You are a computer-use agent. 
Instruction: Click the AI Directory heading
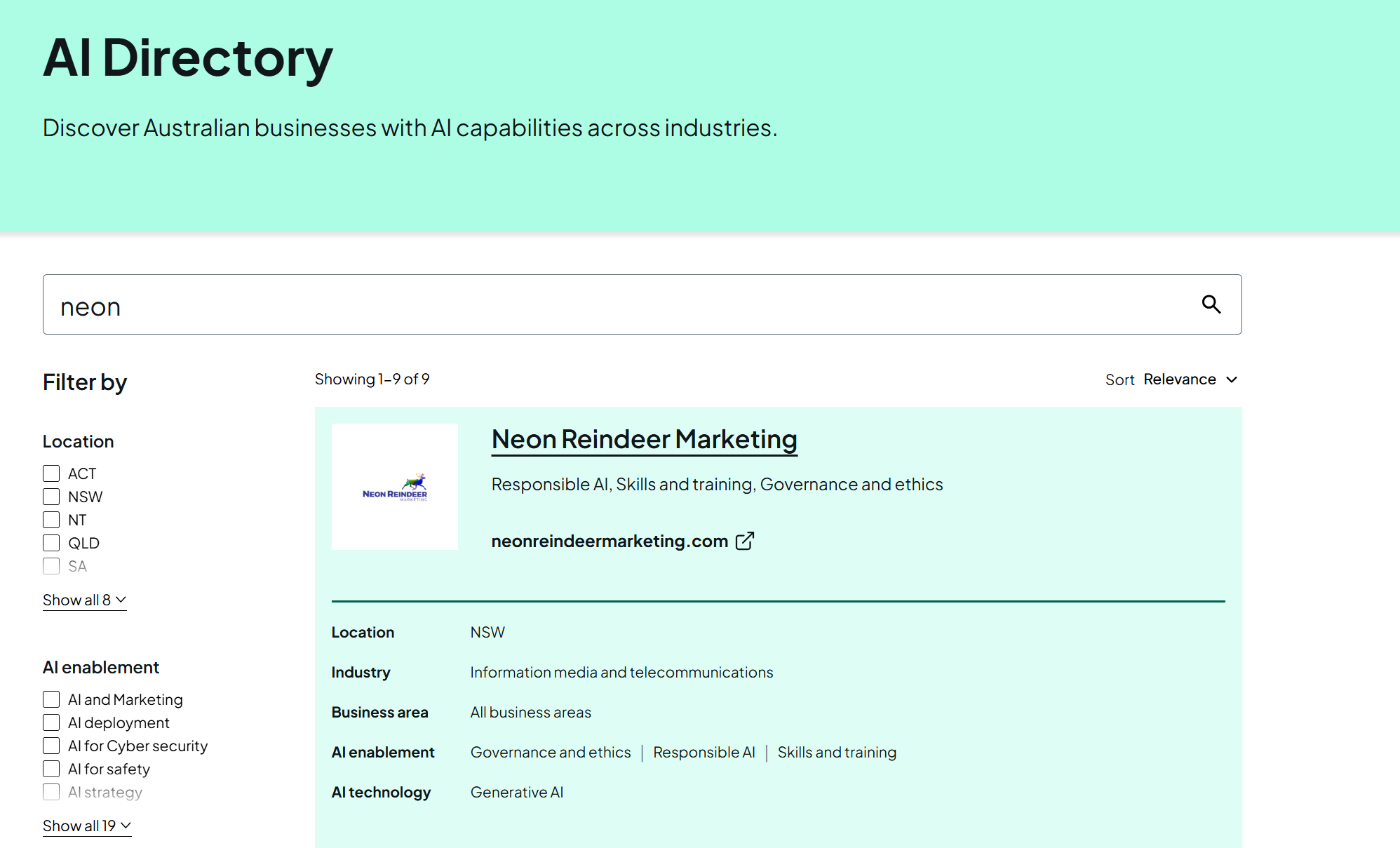tap(188, 58)
